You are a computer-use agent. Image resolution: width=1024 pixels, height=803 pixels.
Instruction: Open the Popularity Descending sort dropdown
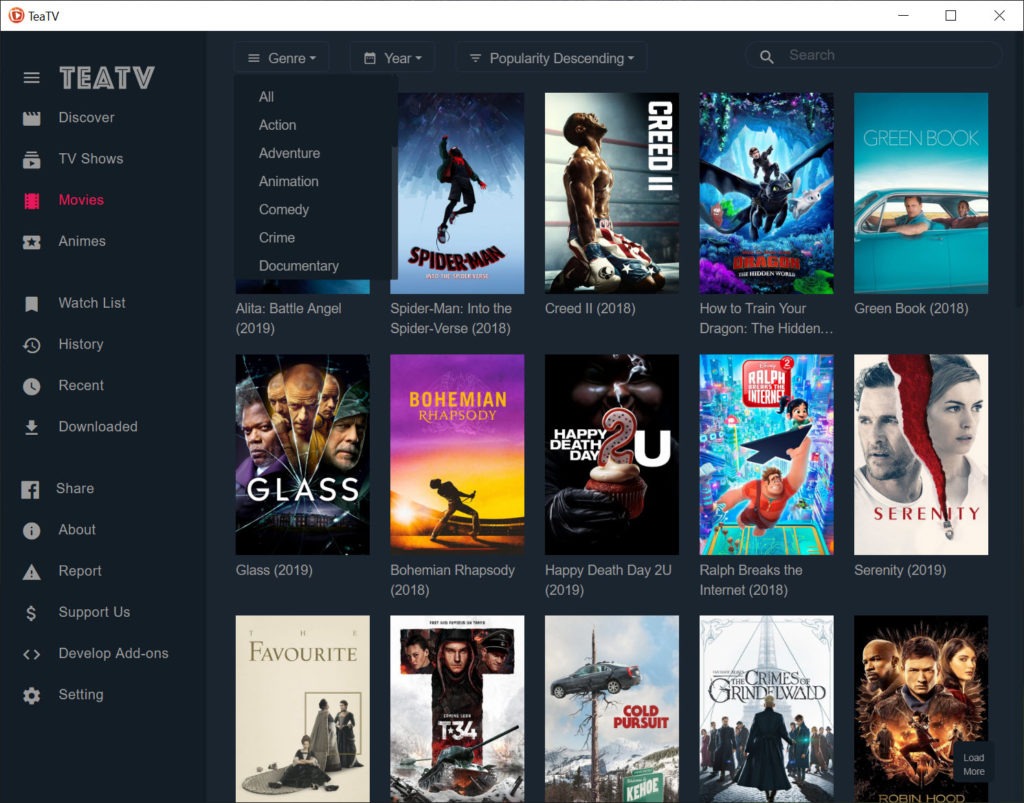click(x=551, y=58)
